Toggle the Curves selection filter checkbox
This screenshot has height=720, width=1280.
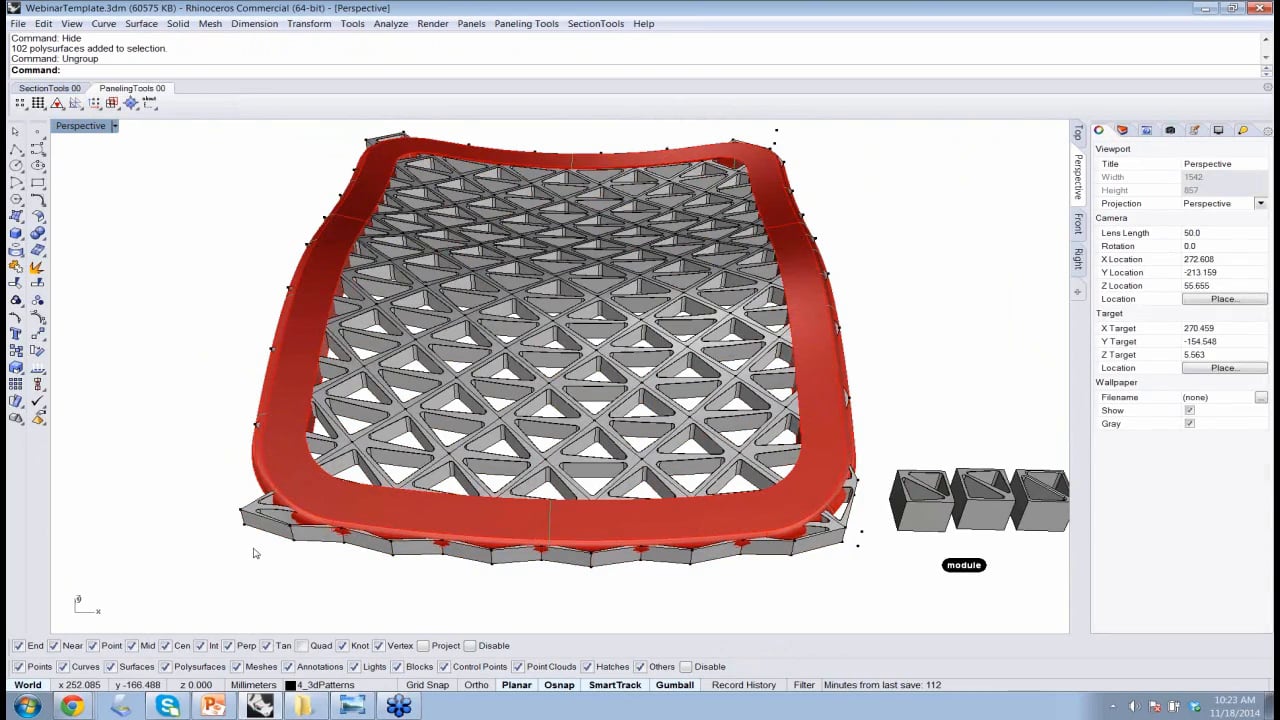(x=63, y=667)
